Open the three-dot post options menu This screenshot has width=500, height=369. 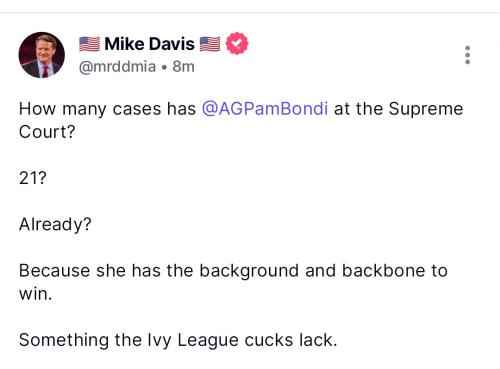pos(468,55)
